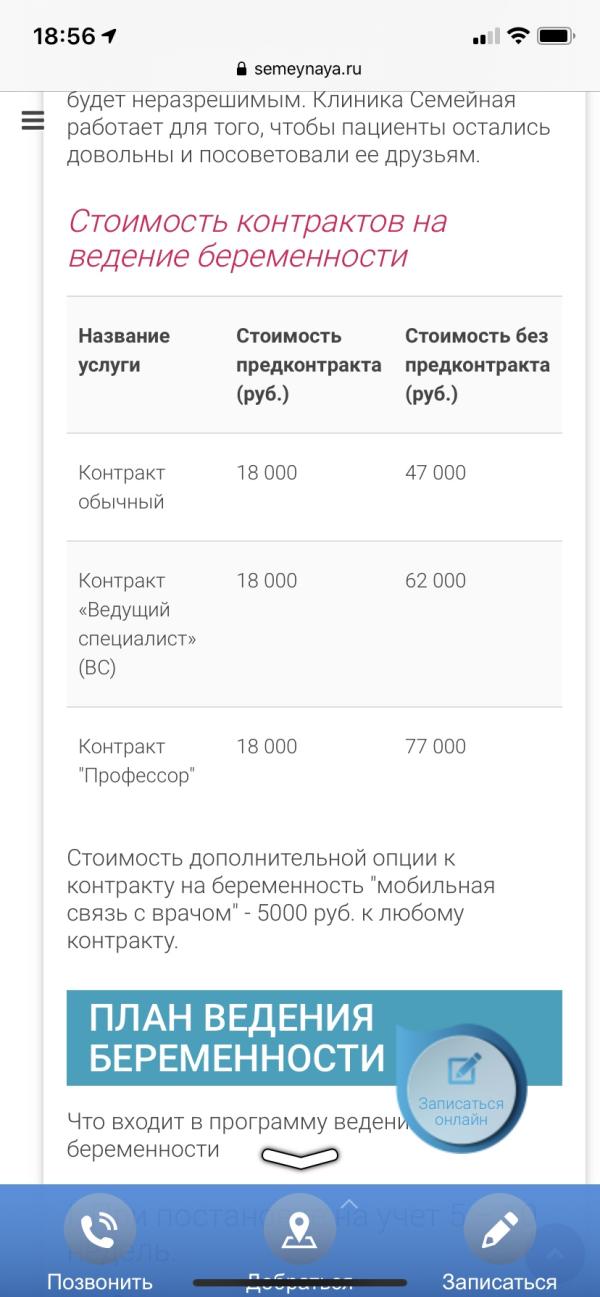Screen dimensions: 600x1297
Task: Tap the Добраться map pin icon
Action: pyautogui.click(x=299, y=1230)
